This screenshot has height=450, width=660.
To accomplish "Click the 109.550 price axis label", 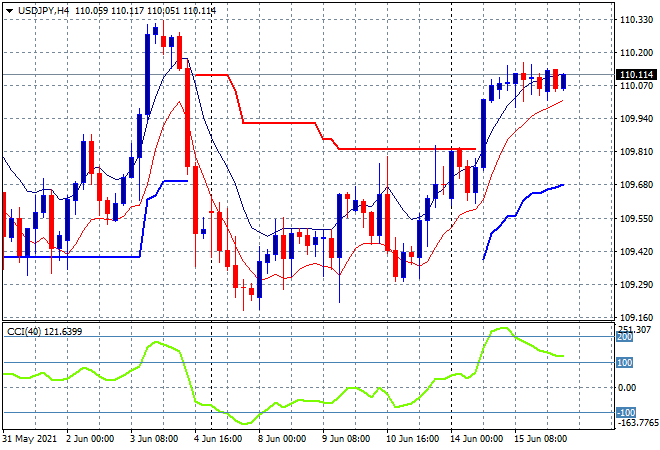I will (x=636, y=218).
